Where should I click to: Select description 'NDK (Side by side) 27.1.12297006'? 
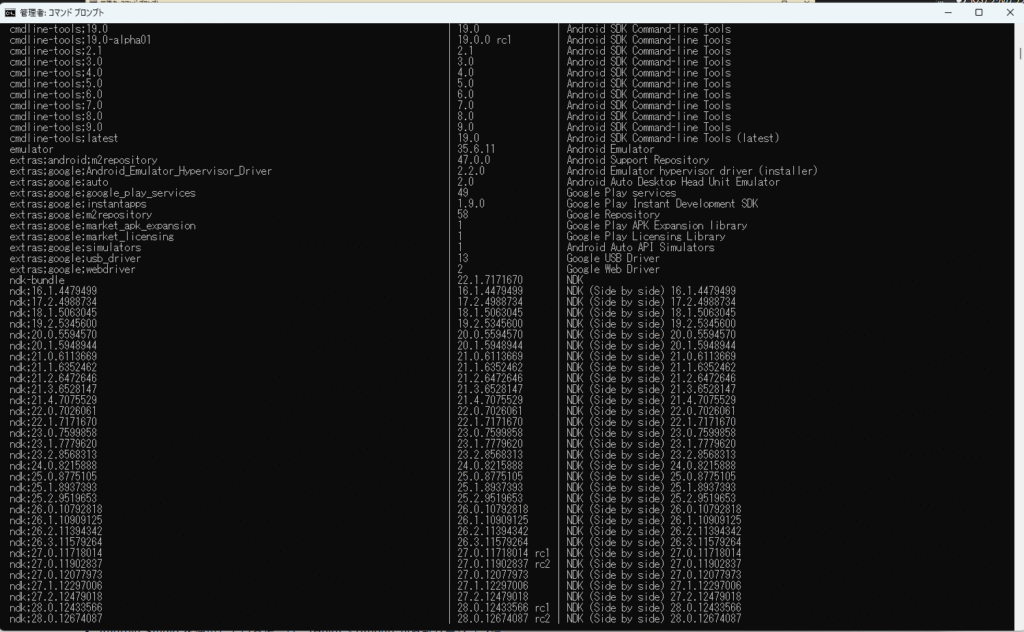654,587
